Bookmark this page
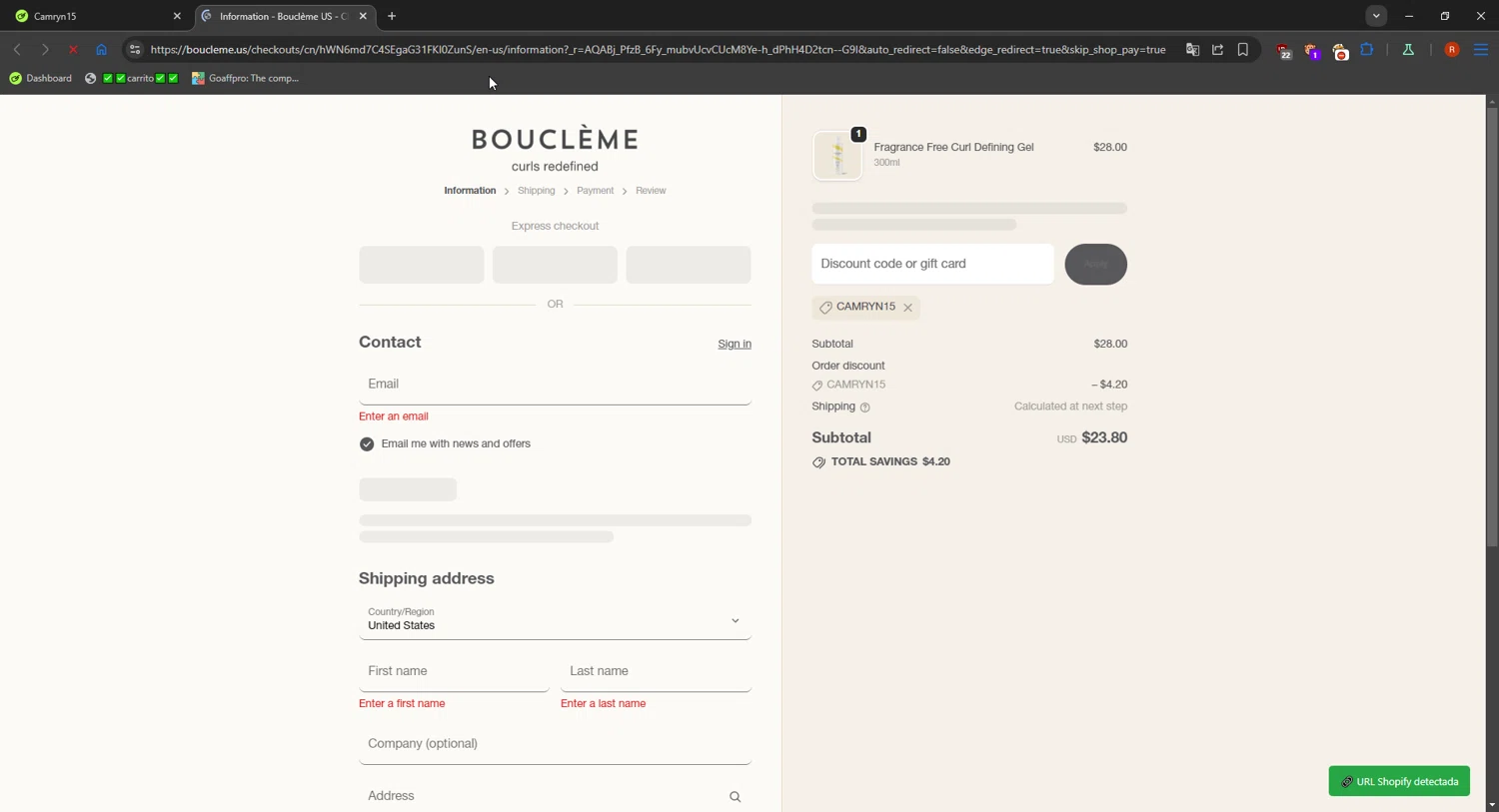Image resolution: width=1499 pixels, height=812 pixels. 1243,49
